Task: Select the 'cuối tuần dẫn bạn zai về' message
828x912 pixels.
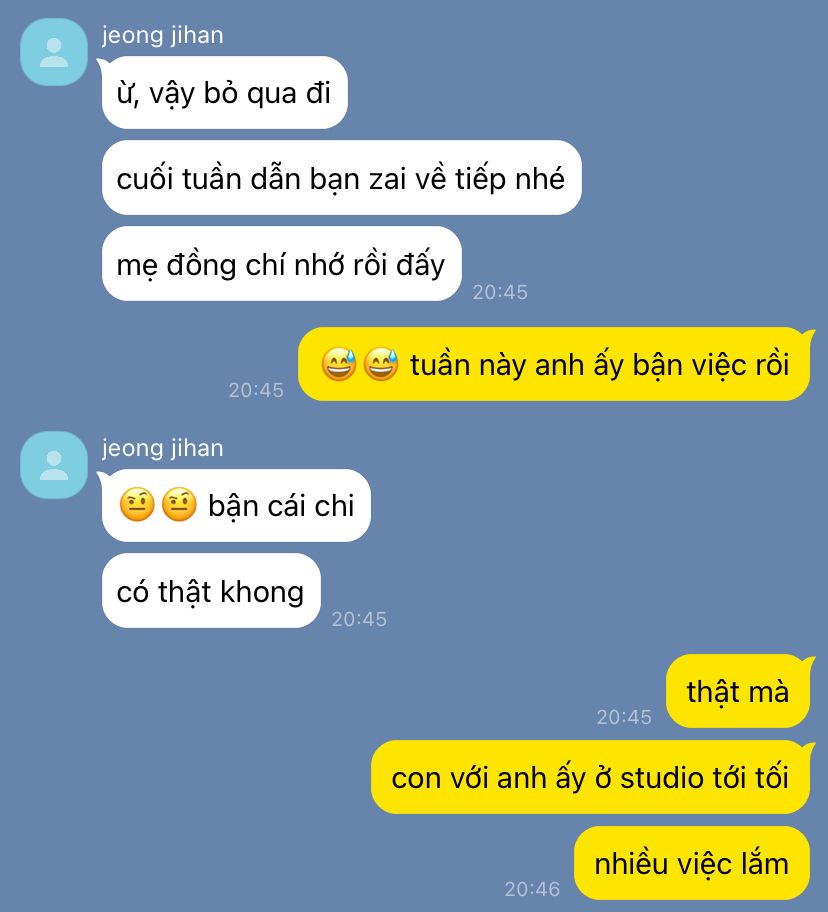Action: [341, 178]
